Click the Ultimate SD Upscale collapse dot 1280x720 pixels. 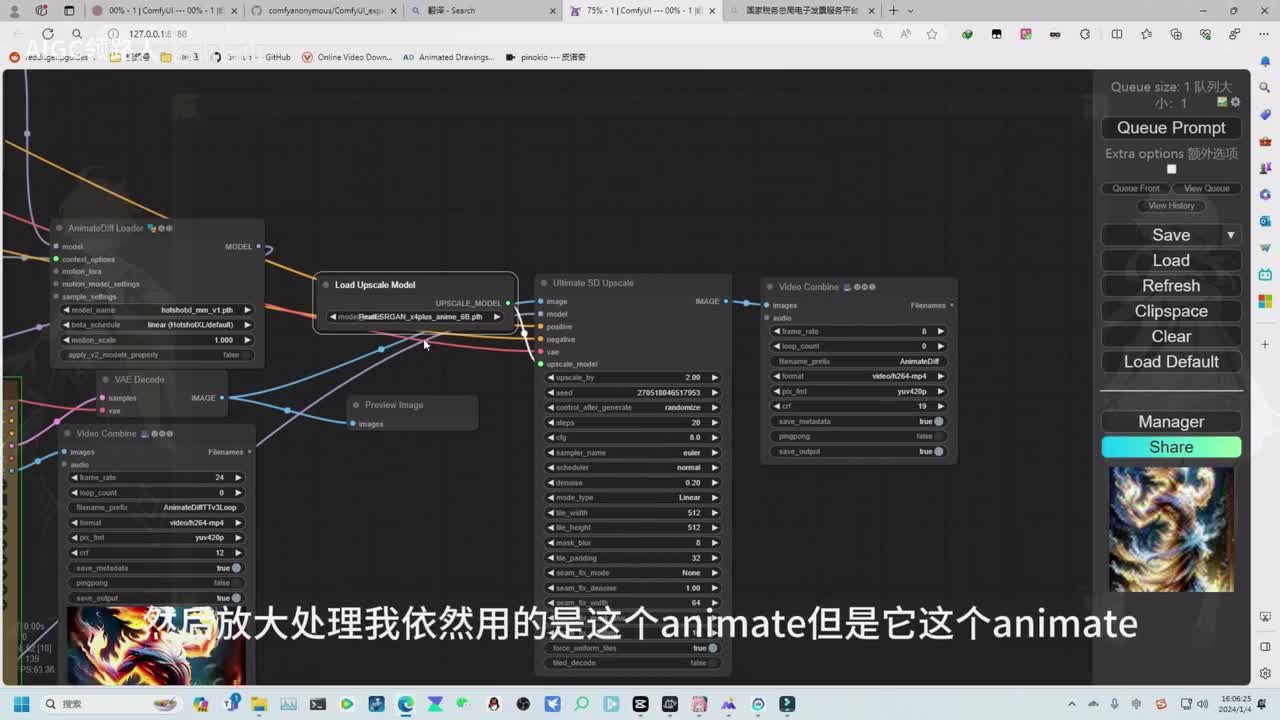(x=544, y=283)
